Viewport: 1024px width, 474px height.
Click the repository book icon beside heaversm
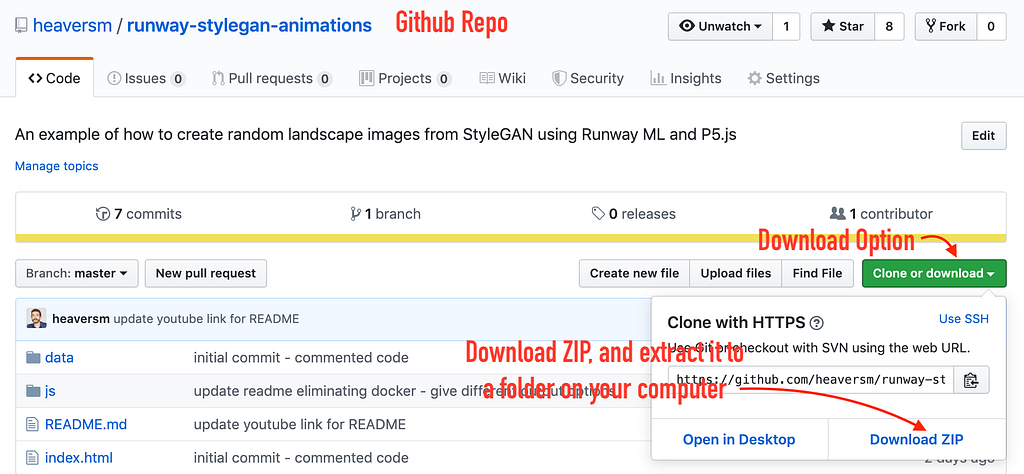tap(22, 26)
